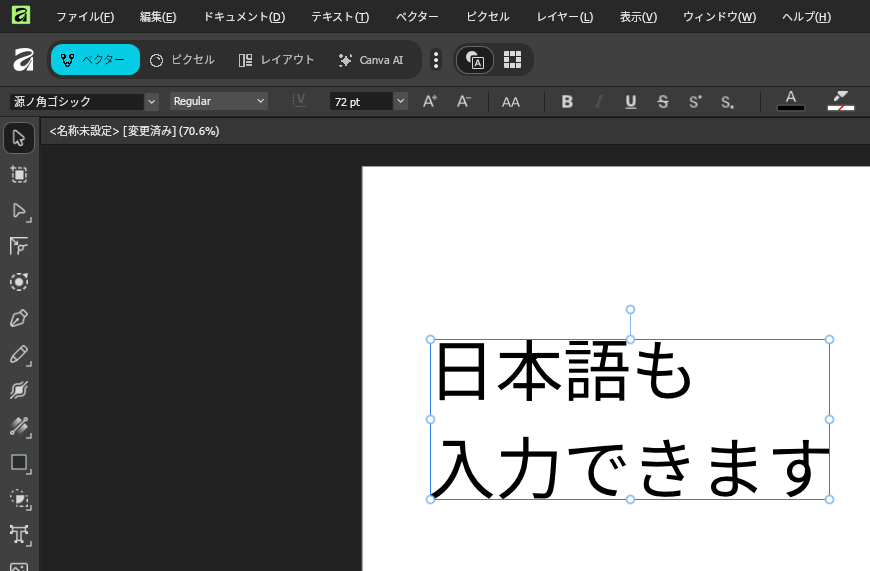Open the ドキュメント(D) menu
The width and height of the screenshot is (870, 571).
pyautogui.click(x=244, y=17)
